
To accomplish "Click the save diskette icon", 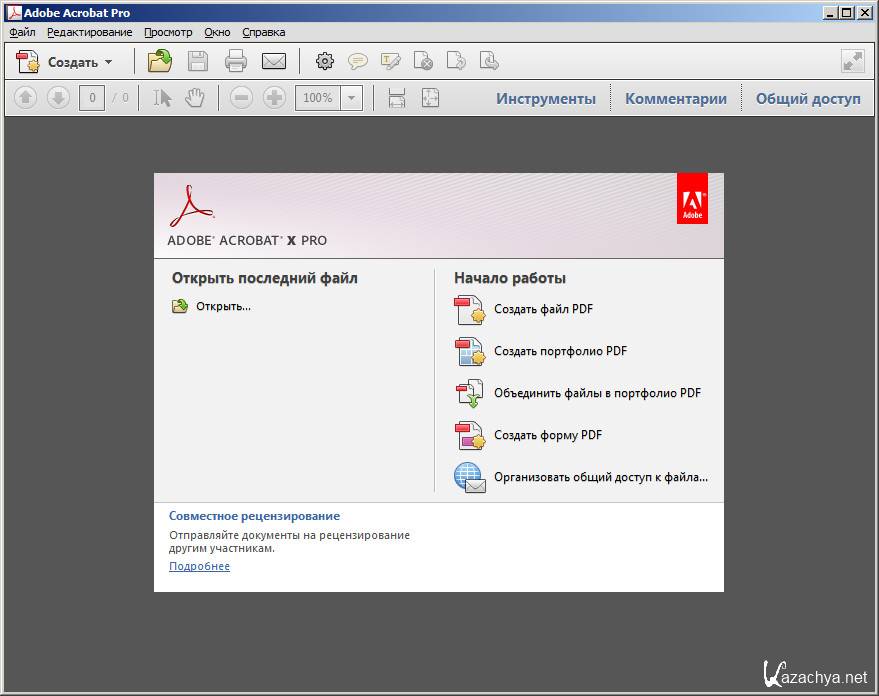I will point(198,61).
